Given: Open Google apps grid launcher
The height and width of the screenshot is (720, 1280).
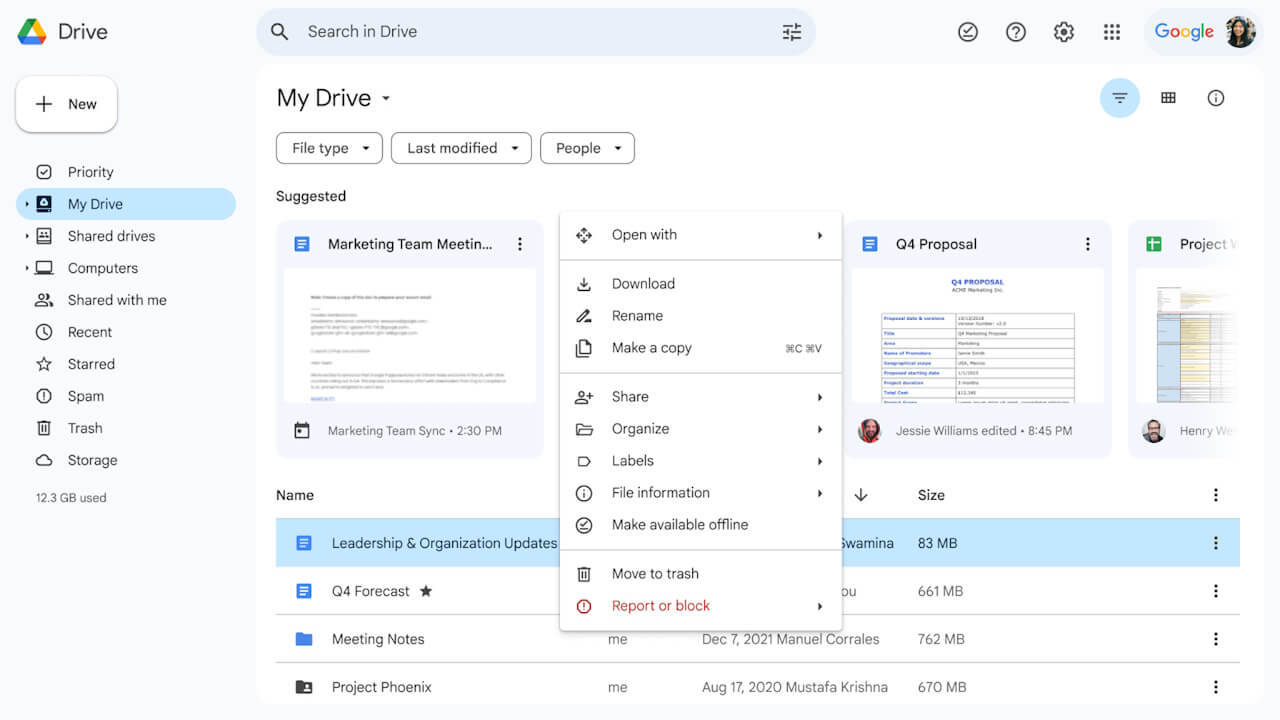Looking at the screenshot, I should coord(1112,32).
